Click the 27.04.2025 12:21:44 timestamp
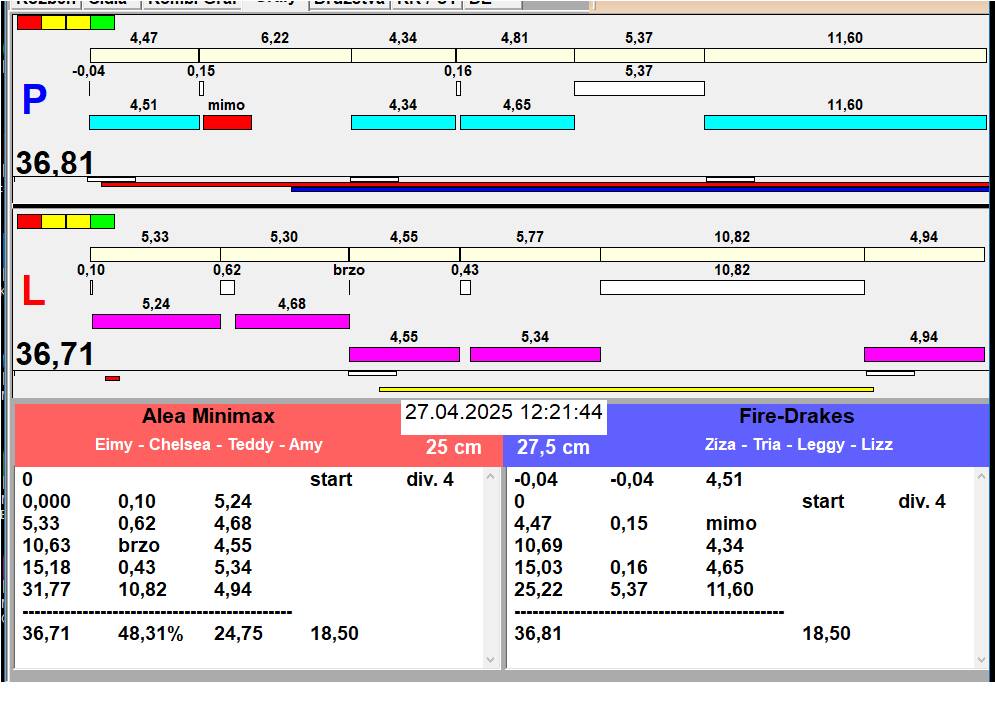Viewport: 995px width, 716px height. tap(503, 413)
